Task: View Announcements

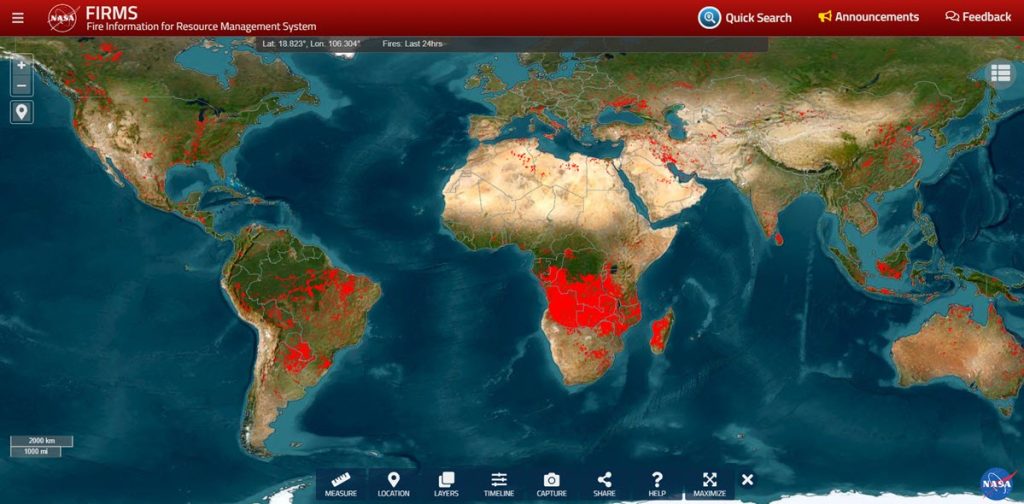Action: (x=868, y=17)
